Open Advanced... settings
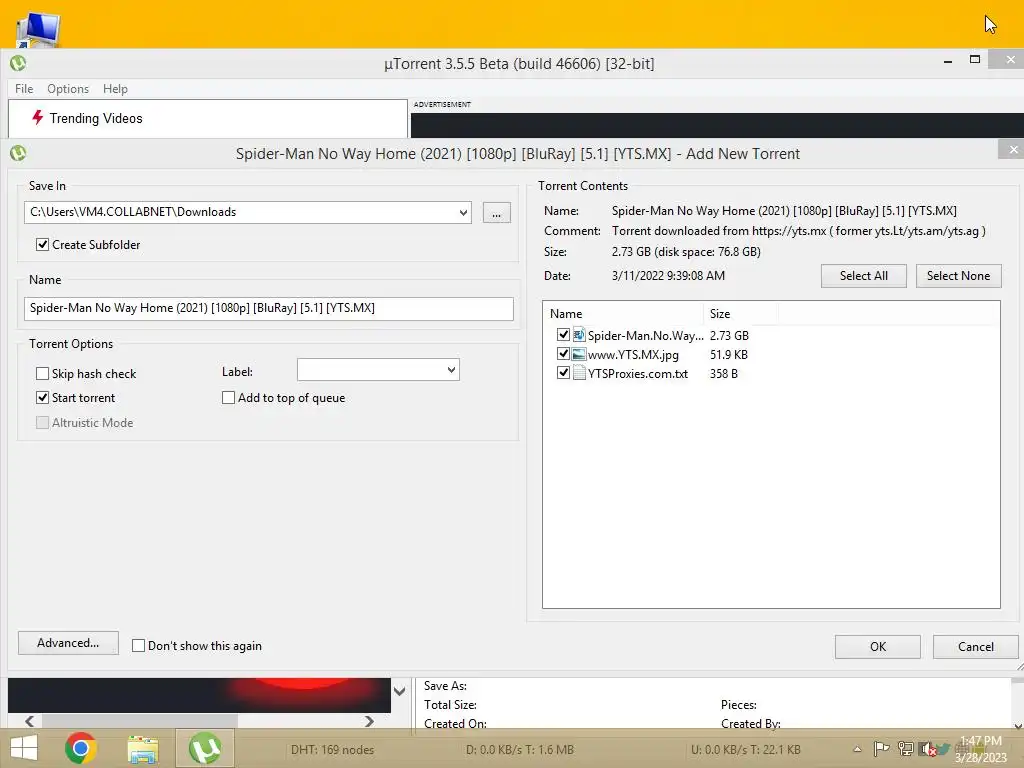 pos(69,643)
